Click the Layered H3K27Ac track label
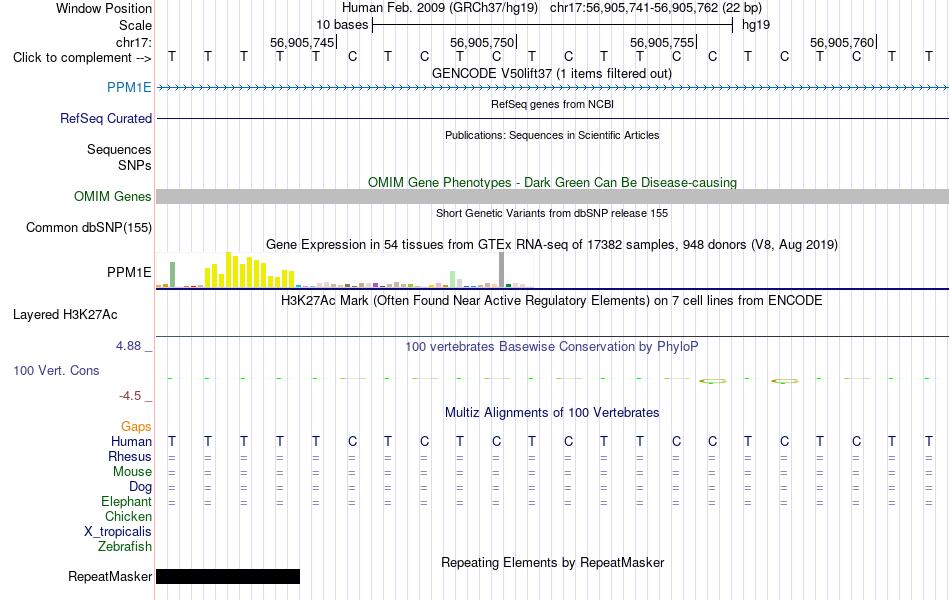950x600 pixels. tap(65, 315)
